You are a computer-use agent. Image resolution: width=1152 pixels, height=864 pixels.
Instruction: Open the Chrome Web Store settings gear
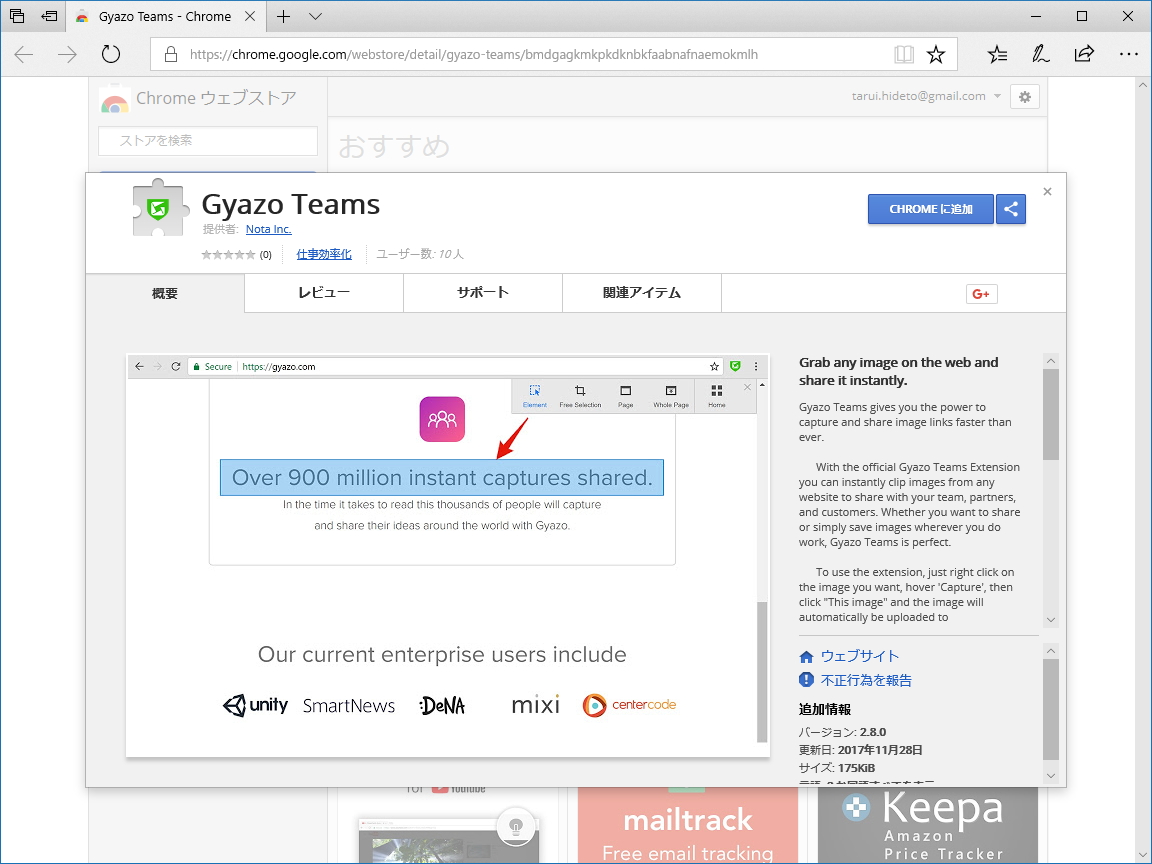pos(1024,97)
